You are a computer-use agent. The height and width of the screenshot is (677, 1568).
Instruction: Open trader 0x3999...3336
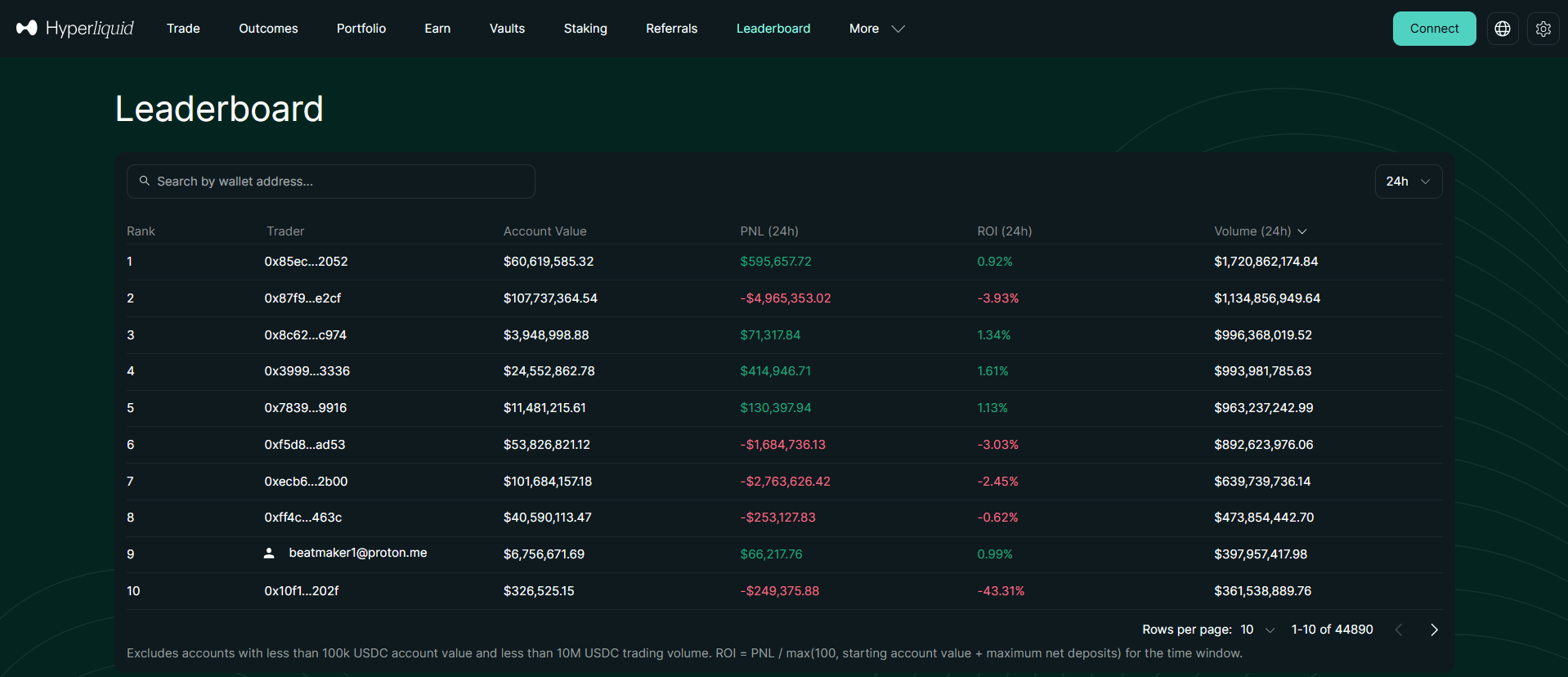point(307,371)
